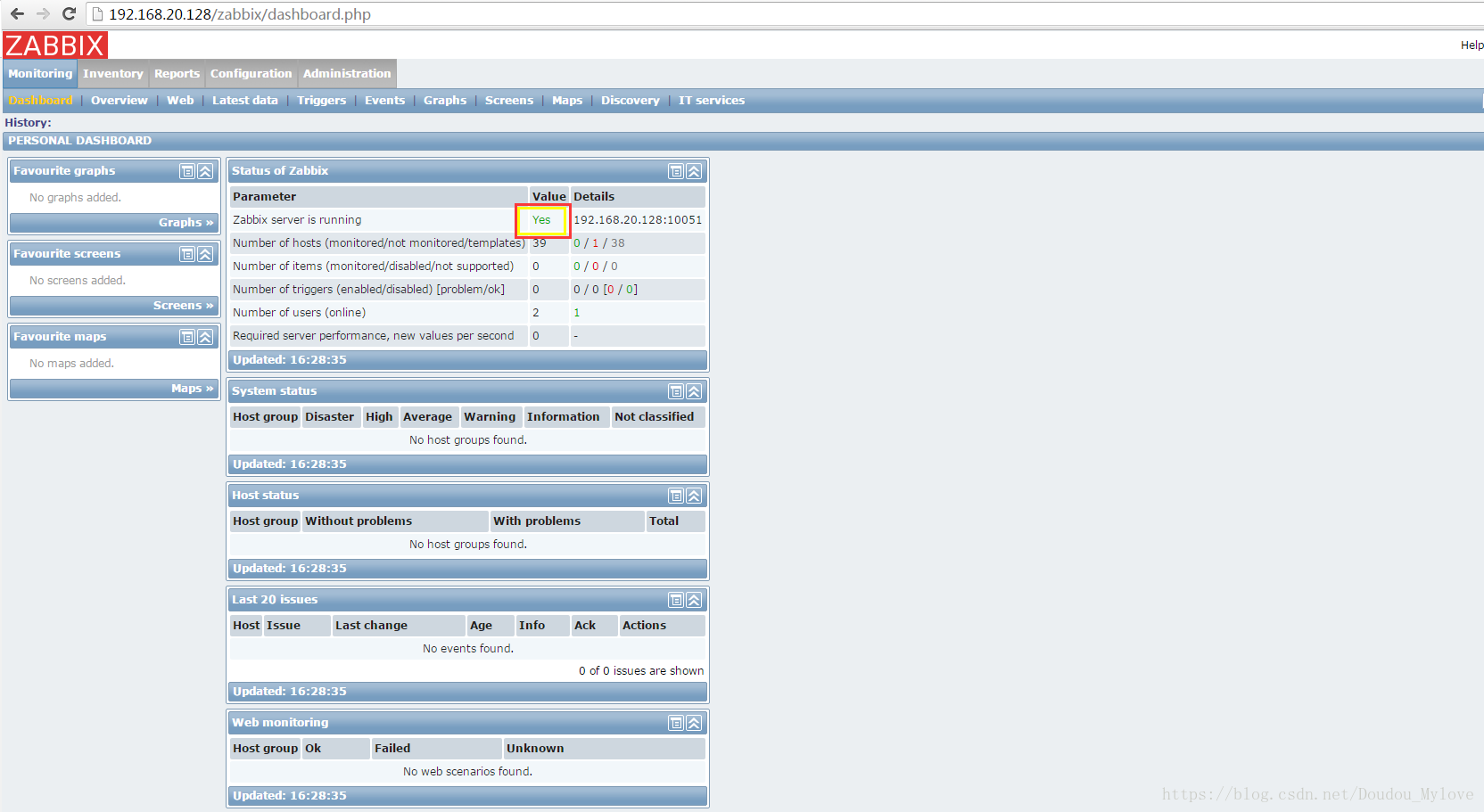Click 'Number of users (online)' row
The height and width of the screenshot is (812, 1484).
pyautogui.click(x=467, y=313)
